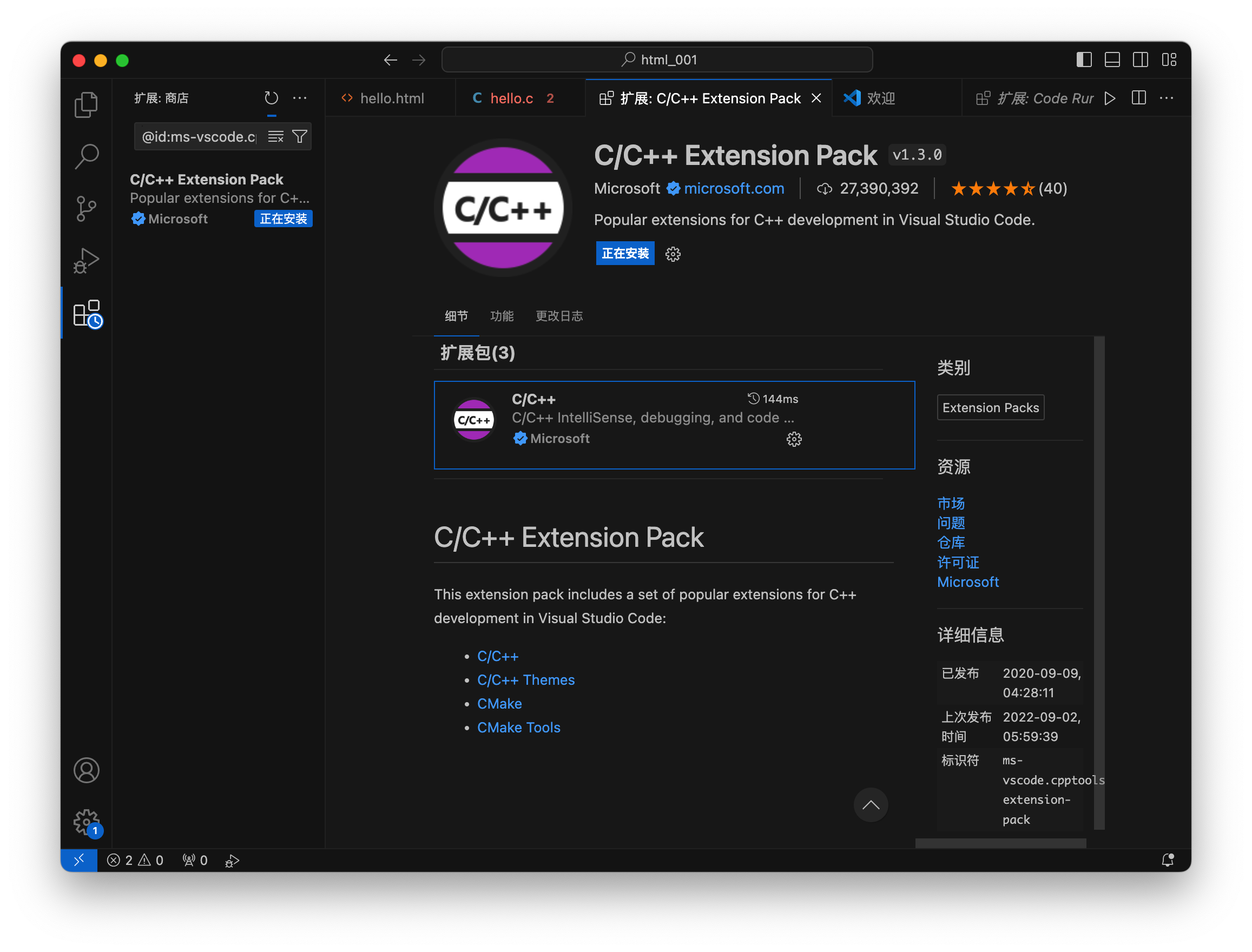
Task: Go forward in navigation history
Action: pyautogui.click(x=418, y=60)
